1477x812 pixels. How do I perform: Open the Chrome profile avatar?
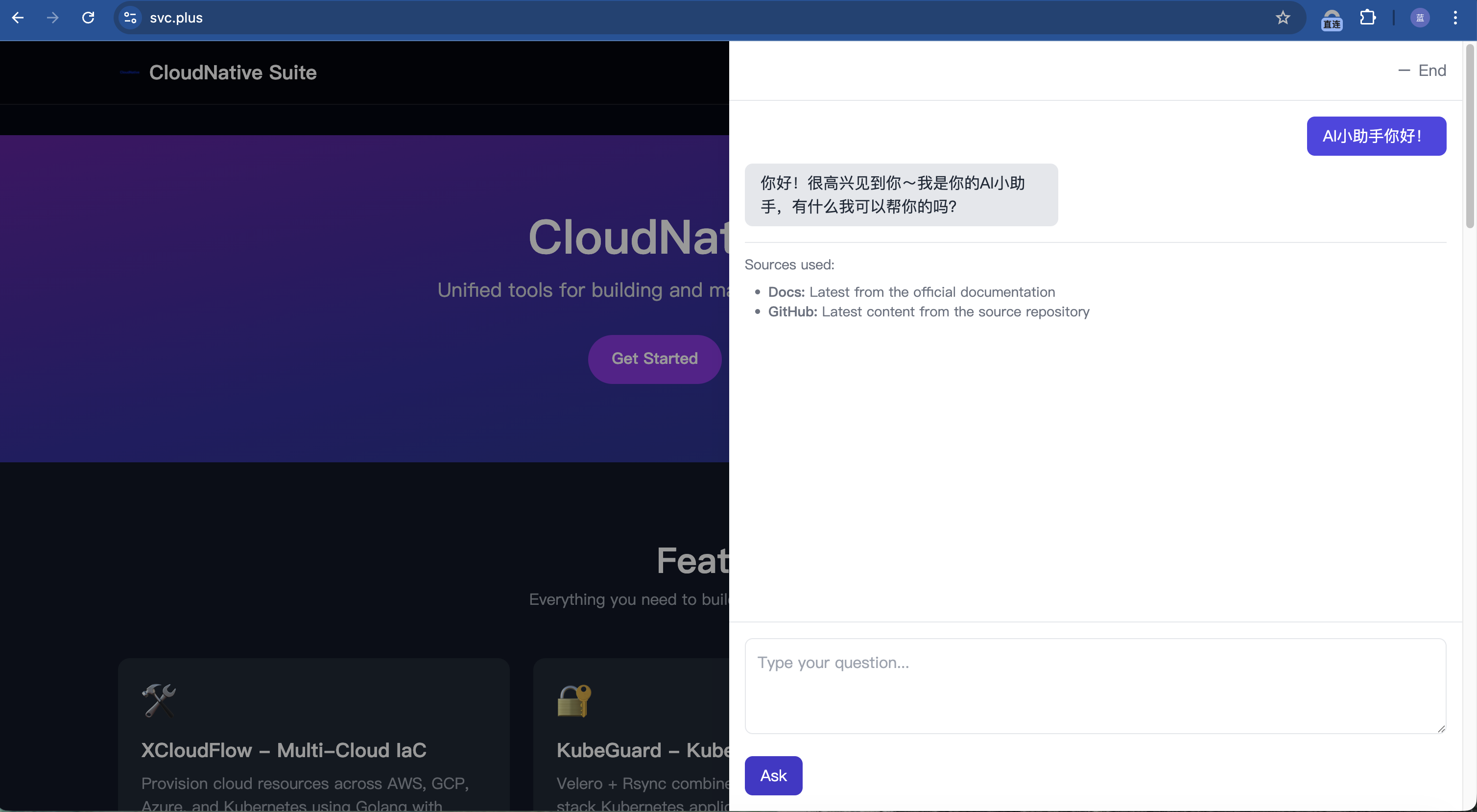1420,18
